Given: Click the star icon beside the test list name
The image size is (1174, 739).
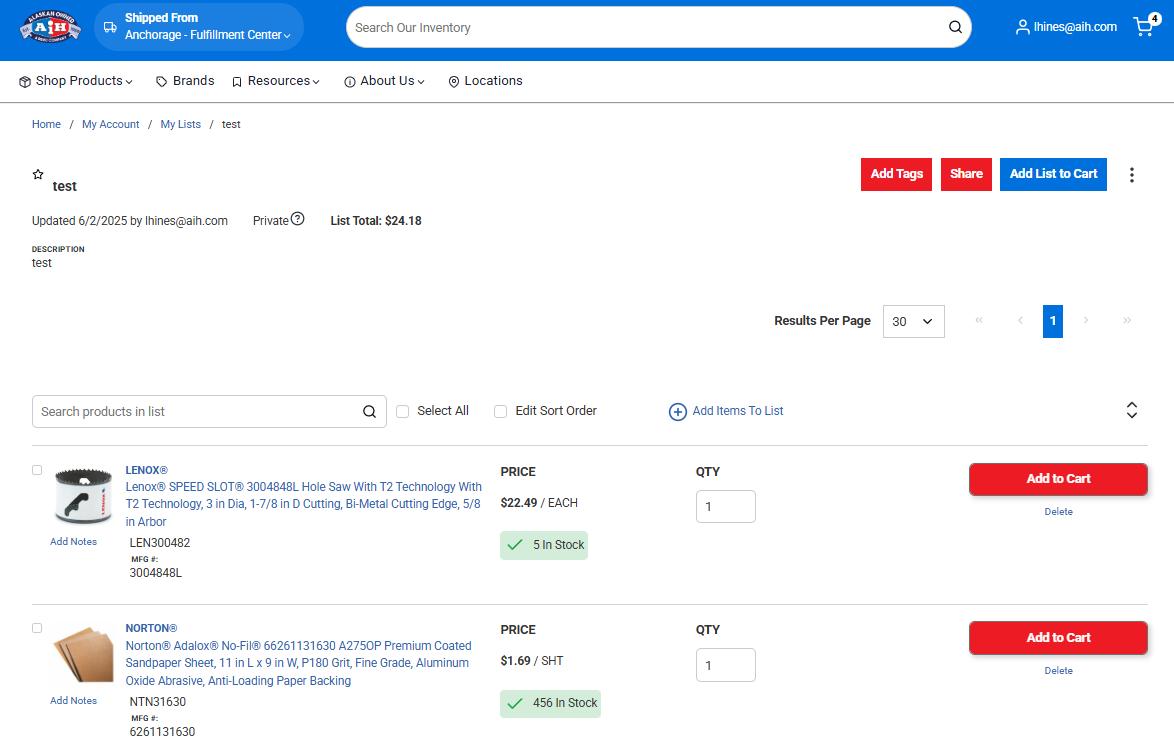Looking at the screenshot, I should pos(37,174).
